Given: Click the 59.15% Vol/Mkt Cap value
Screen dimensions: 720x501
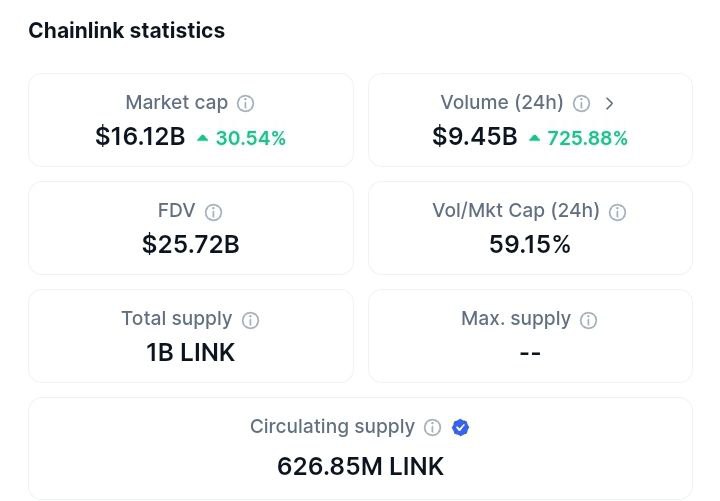Looking at the screenshot, I should (530, 244).
